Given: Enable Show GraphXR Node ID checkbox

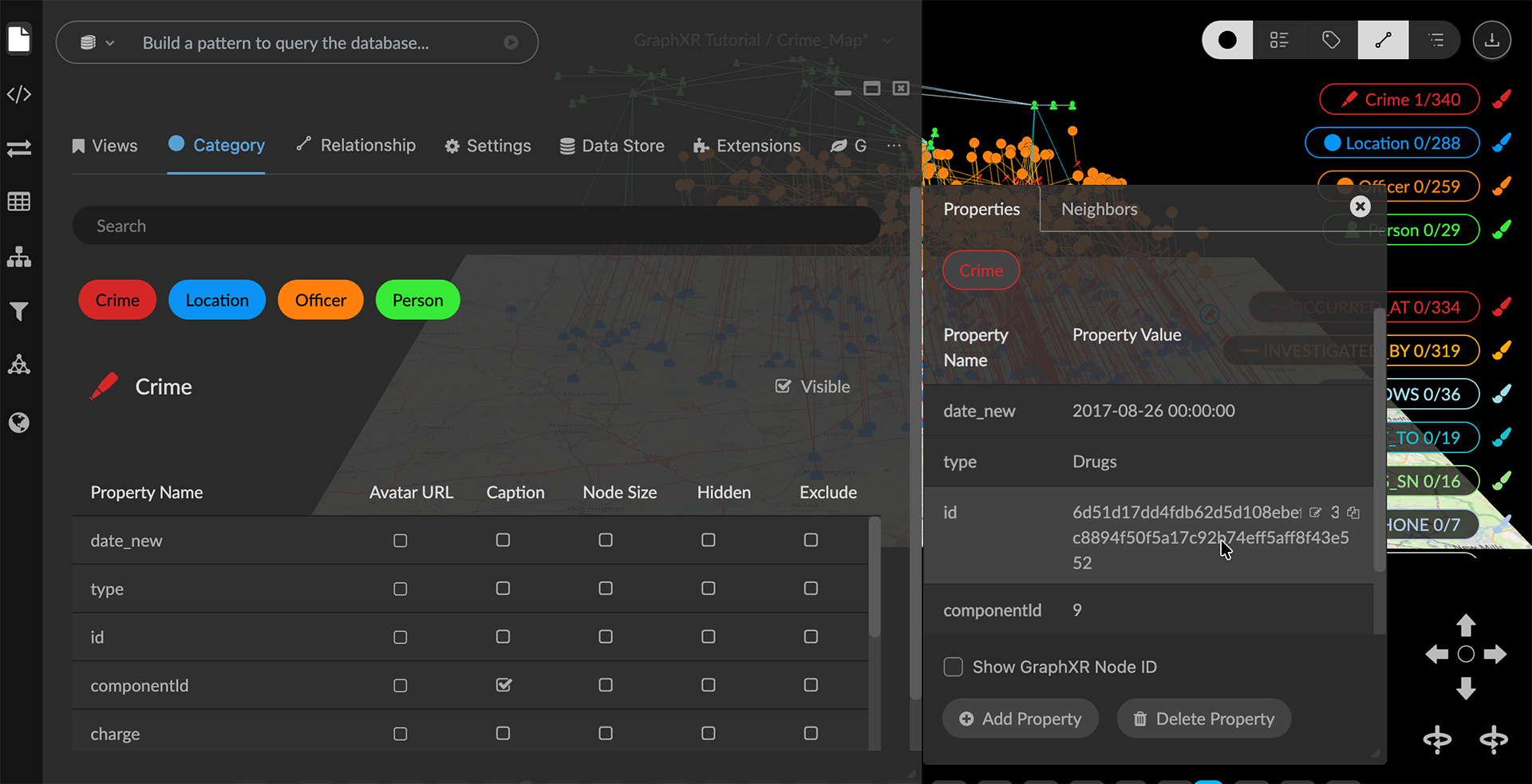Looking at the screenshot, I should [x=953, y=667].
